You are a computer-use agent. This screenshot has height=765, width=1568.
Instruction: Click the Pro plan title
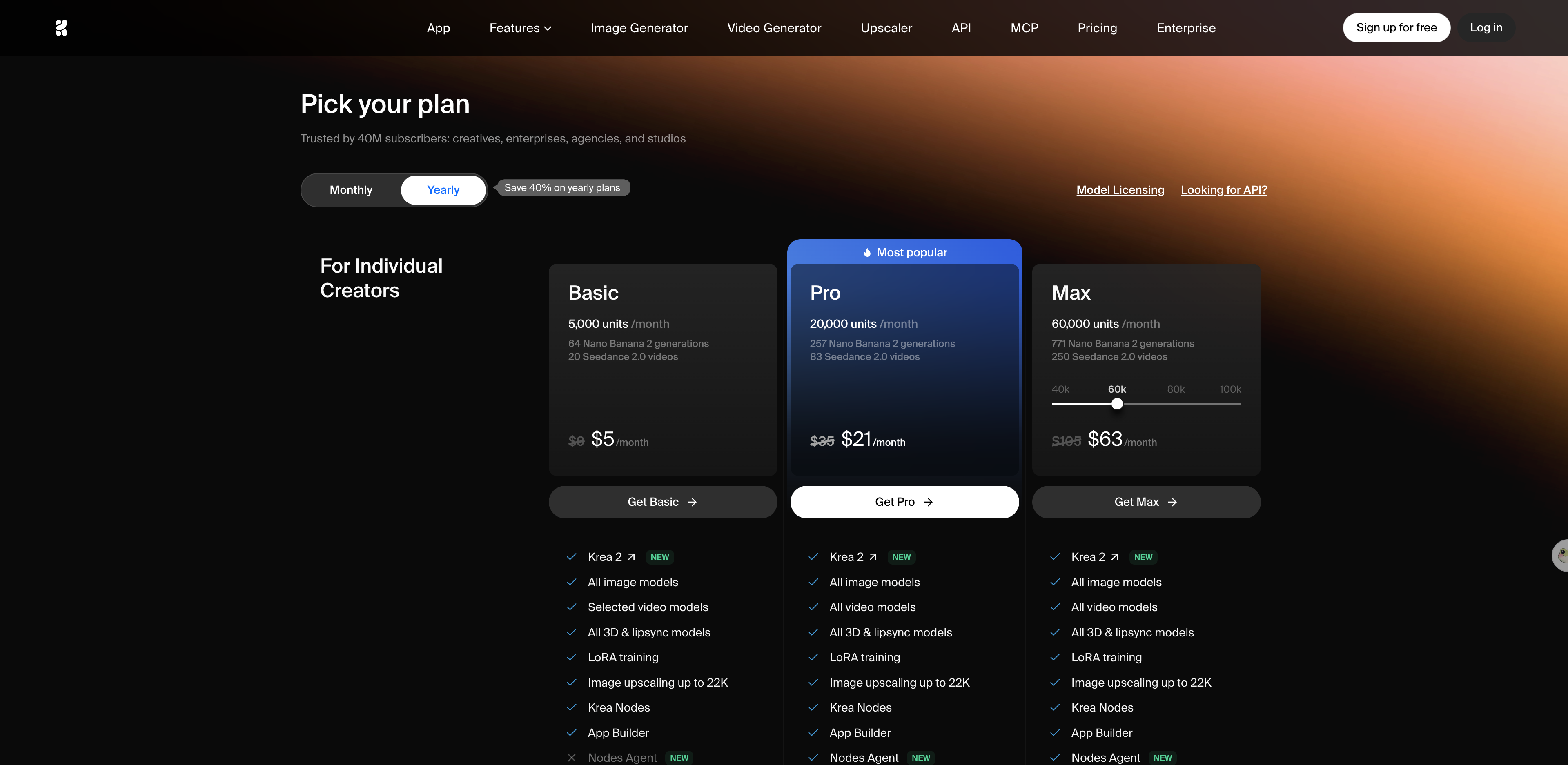coord(825,294)
